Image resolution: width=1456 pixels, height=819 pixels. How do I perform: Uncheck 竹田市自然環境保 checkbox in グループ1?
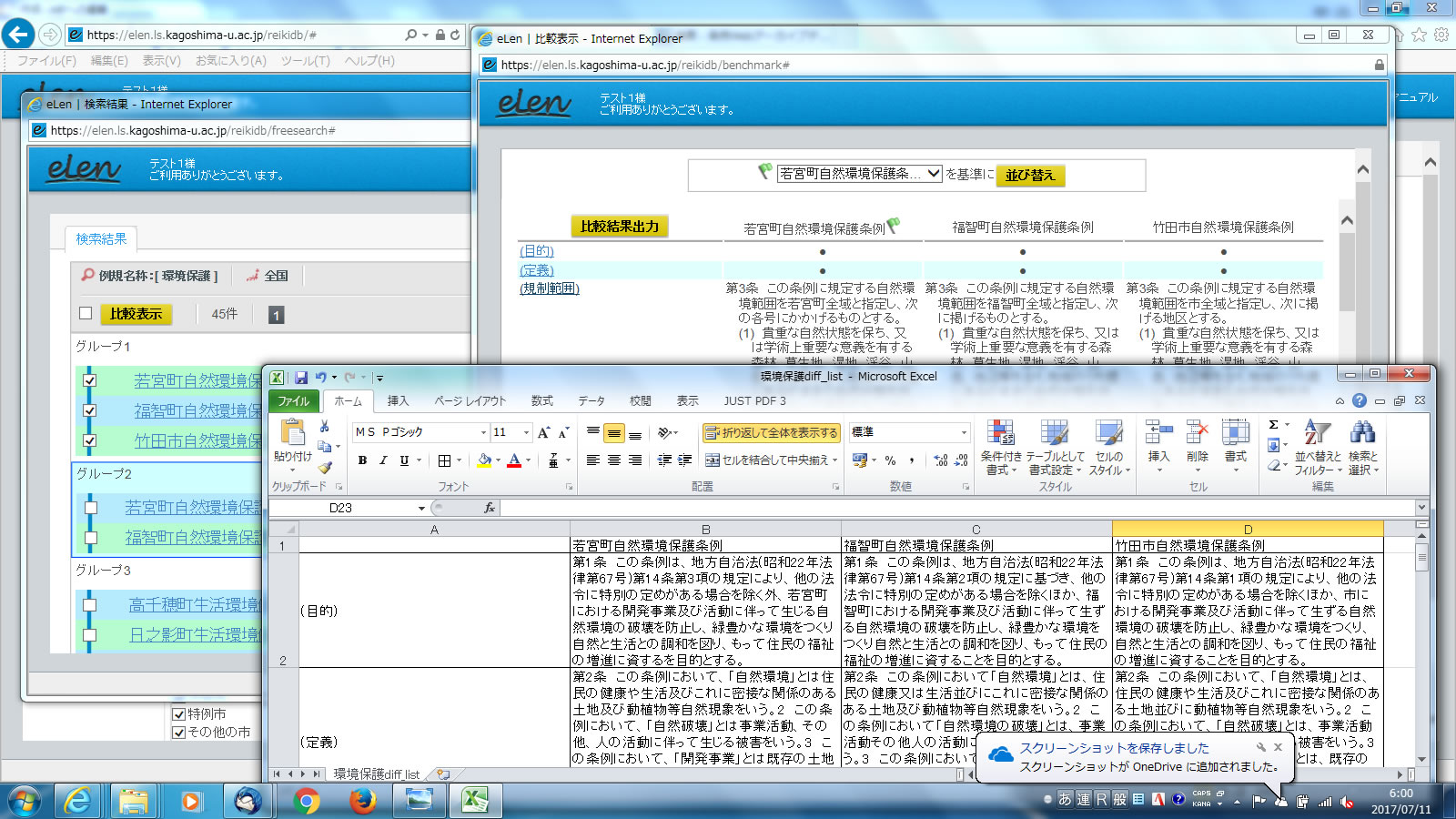click(x=89, y=440)
